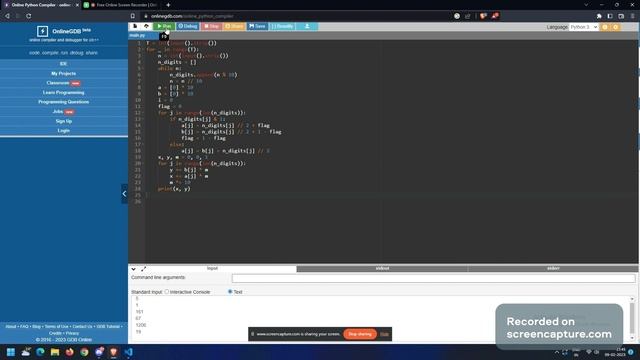Click Login in sidebar
Image resolution: width=640 pixels, height=360 pixels.
64,131
